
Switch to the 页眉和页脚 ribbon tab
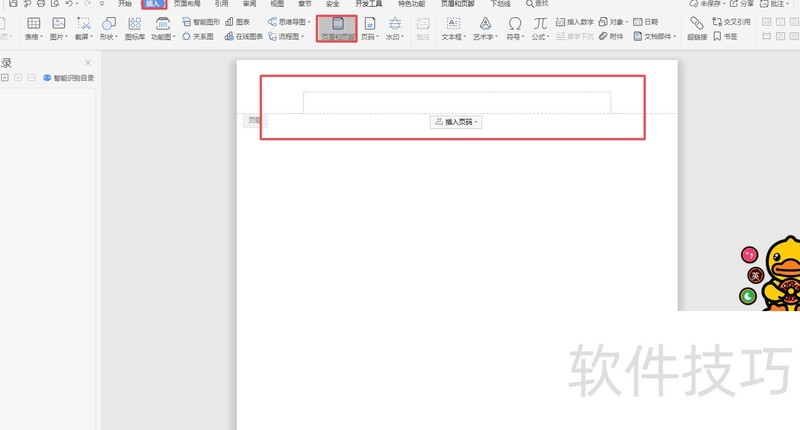coord(457,4)
